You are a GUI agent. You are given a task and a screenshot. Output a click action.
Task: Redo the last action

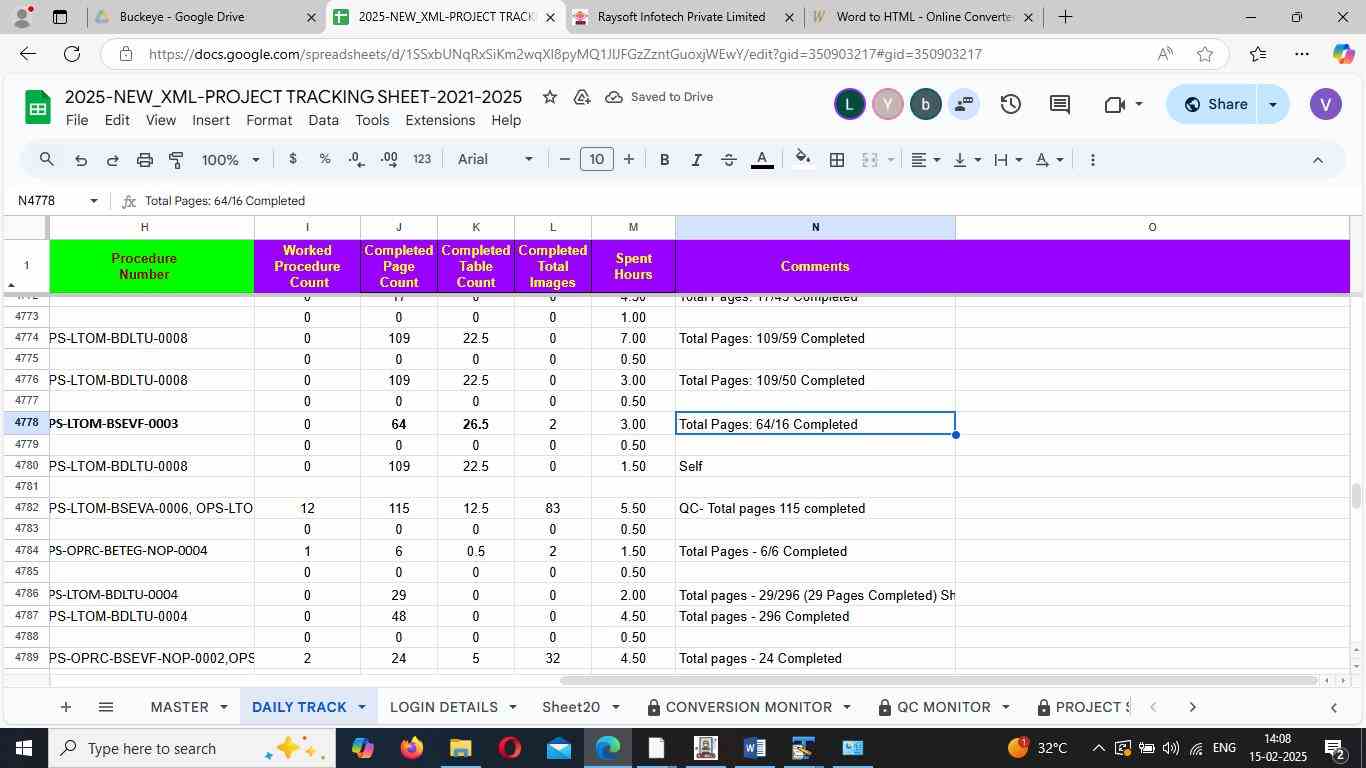coord(113,160)
